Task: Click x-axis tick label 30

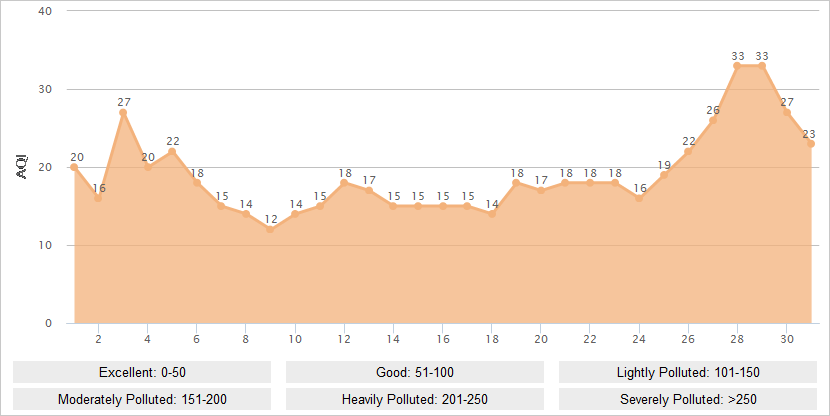Action: pos(787,339)
